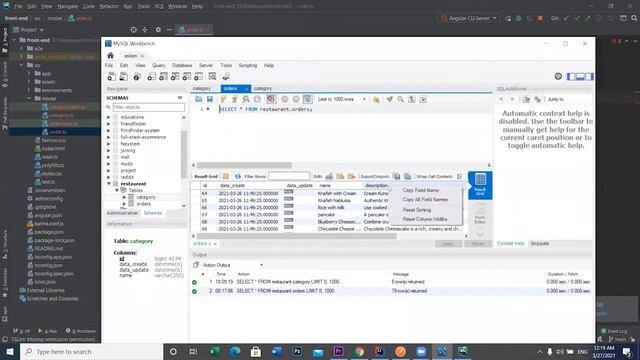The image size is (640, 360).
Task: Execute statement under cursor lightning-cursor icon
Action: click(x=234, y=99)
